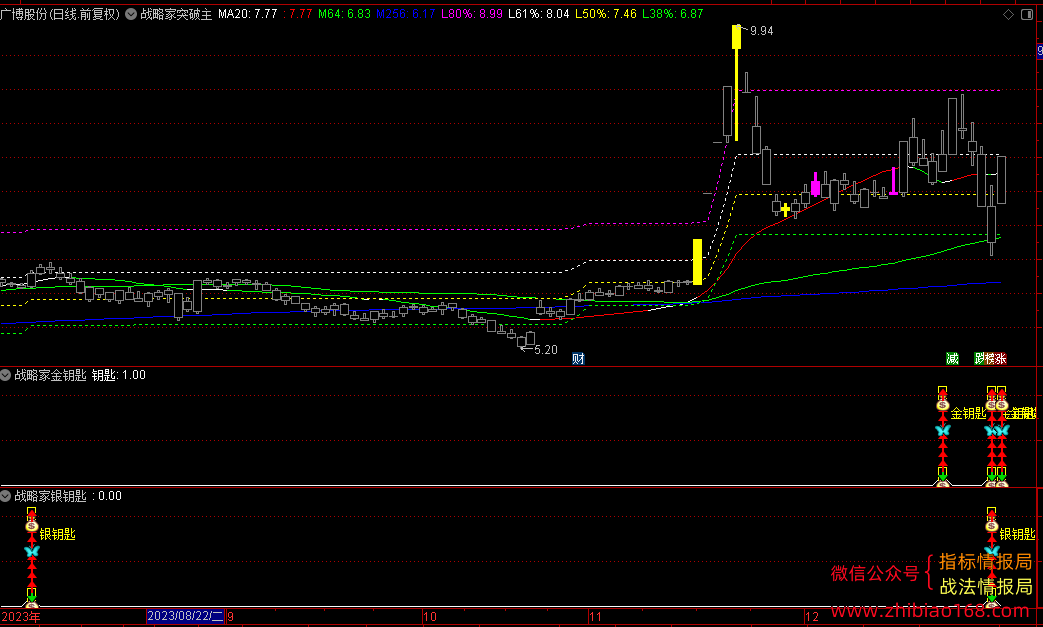Click the 战略家金钥匙 indicator title

51,376
